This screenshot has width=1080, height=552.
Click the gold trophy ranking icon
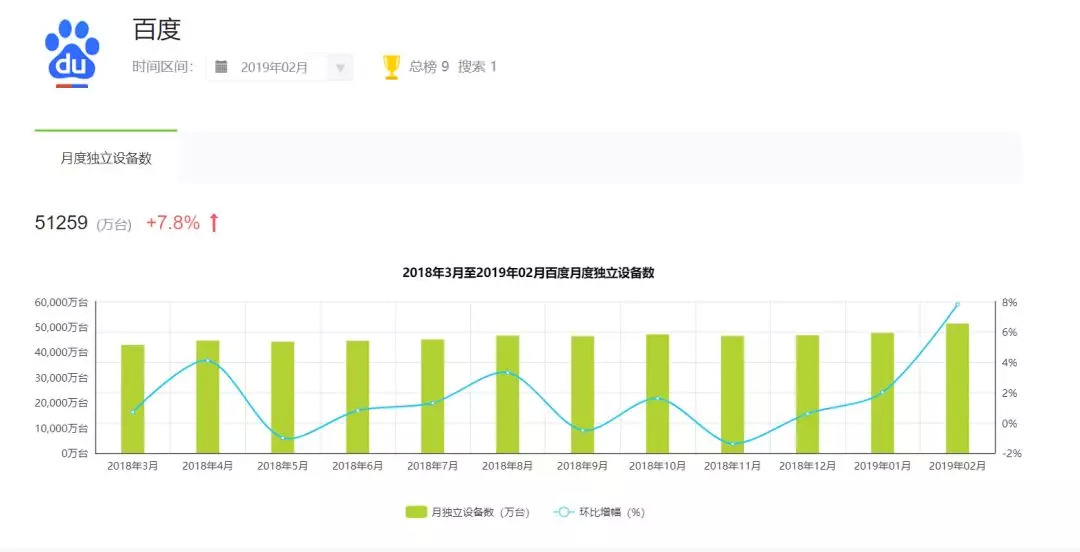(x=391, y=67)
